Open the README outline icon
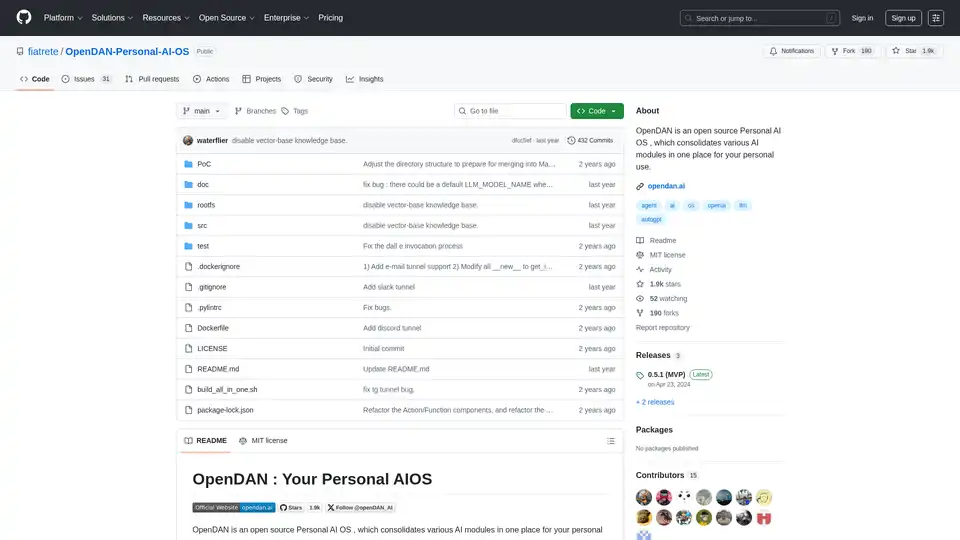 coord(611,441)
